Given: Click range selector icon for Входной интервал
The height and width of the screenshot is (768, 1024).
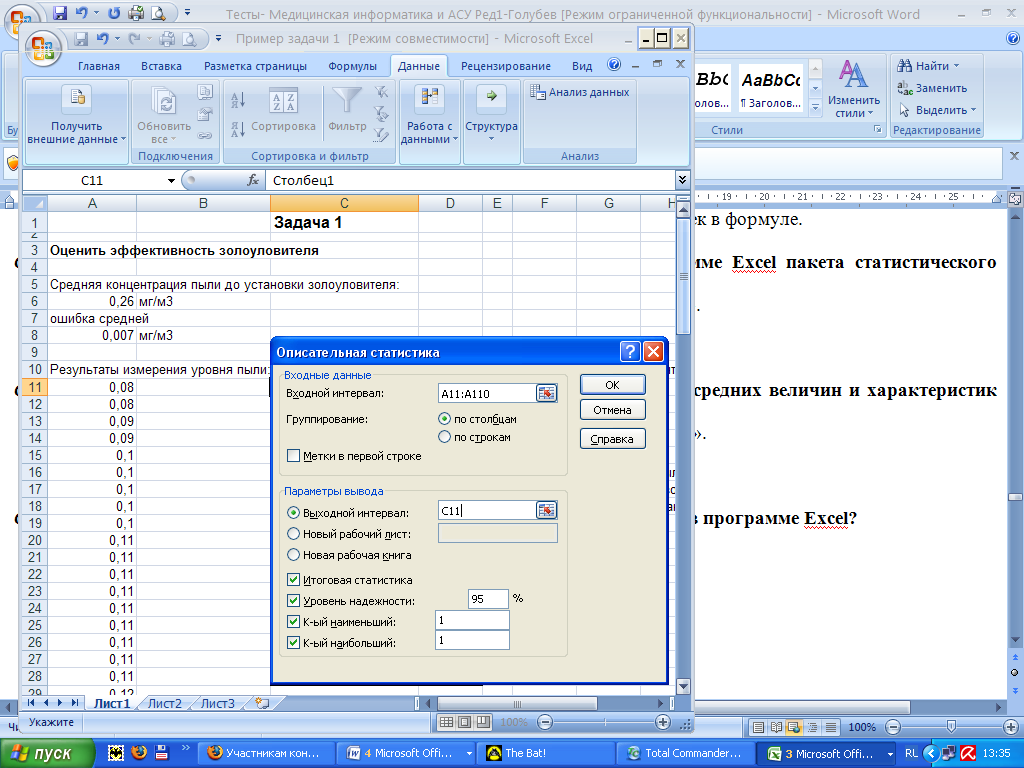Looking at the screenshot, I should point(546,393).
